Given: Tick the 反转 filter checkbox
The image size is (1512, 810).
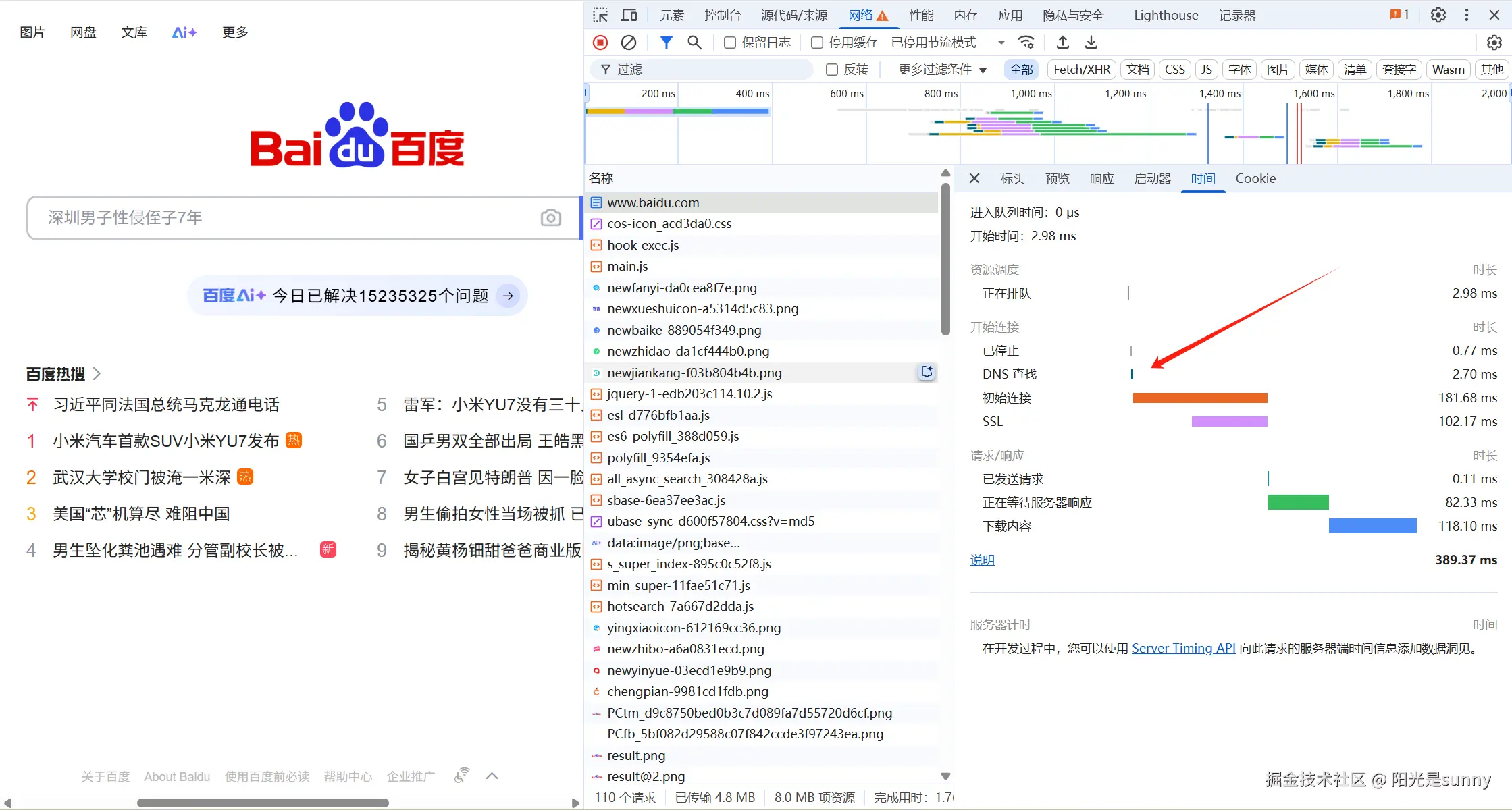Looking at the screenshot, I should 832,70.
